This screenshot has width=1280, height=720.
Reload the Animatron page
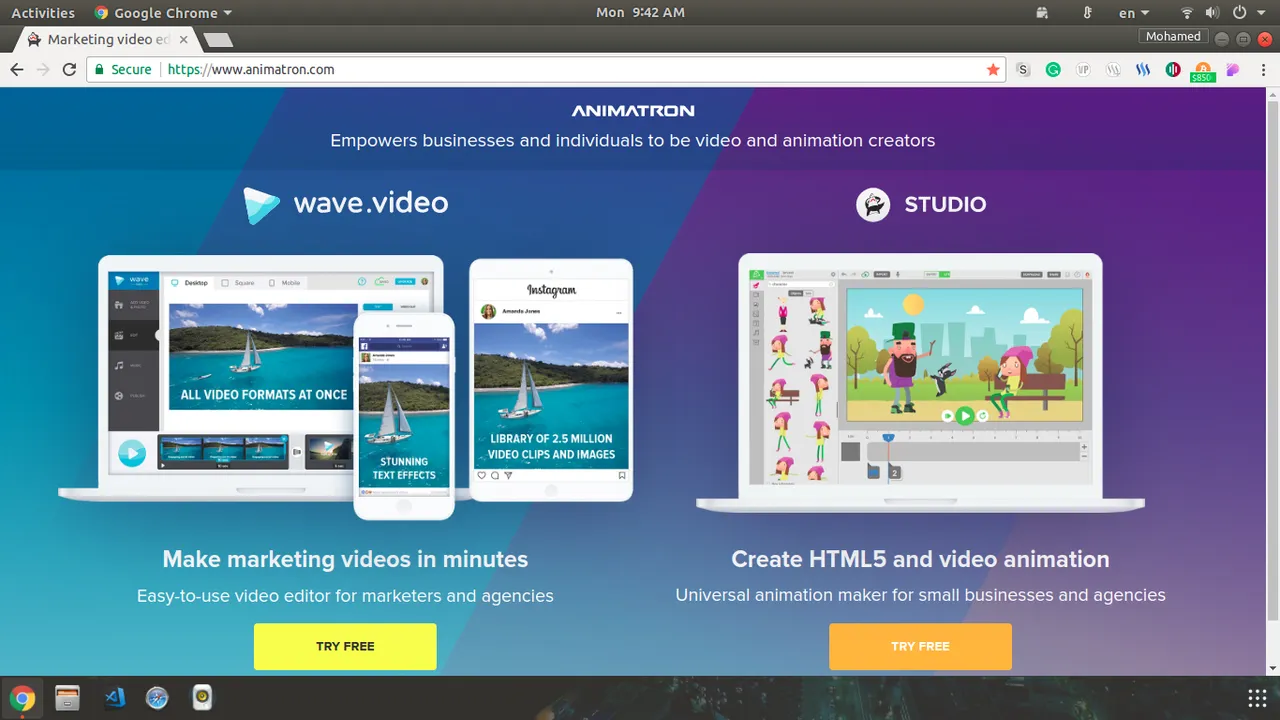coord(69,69)
